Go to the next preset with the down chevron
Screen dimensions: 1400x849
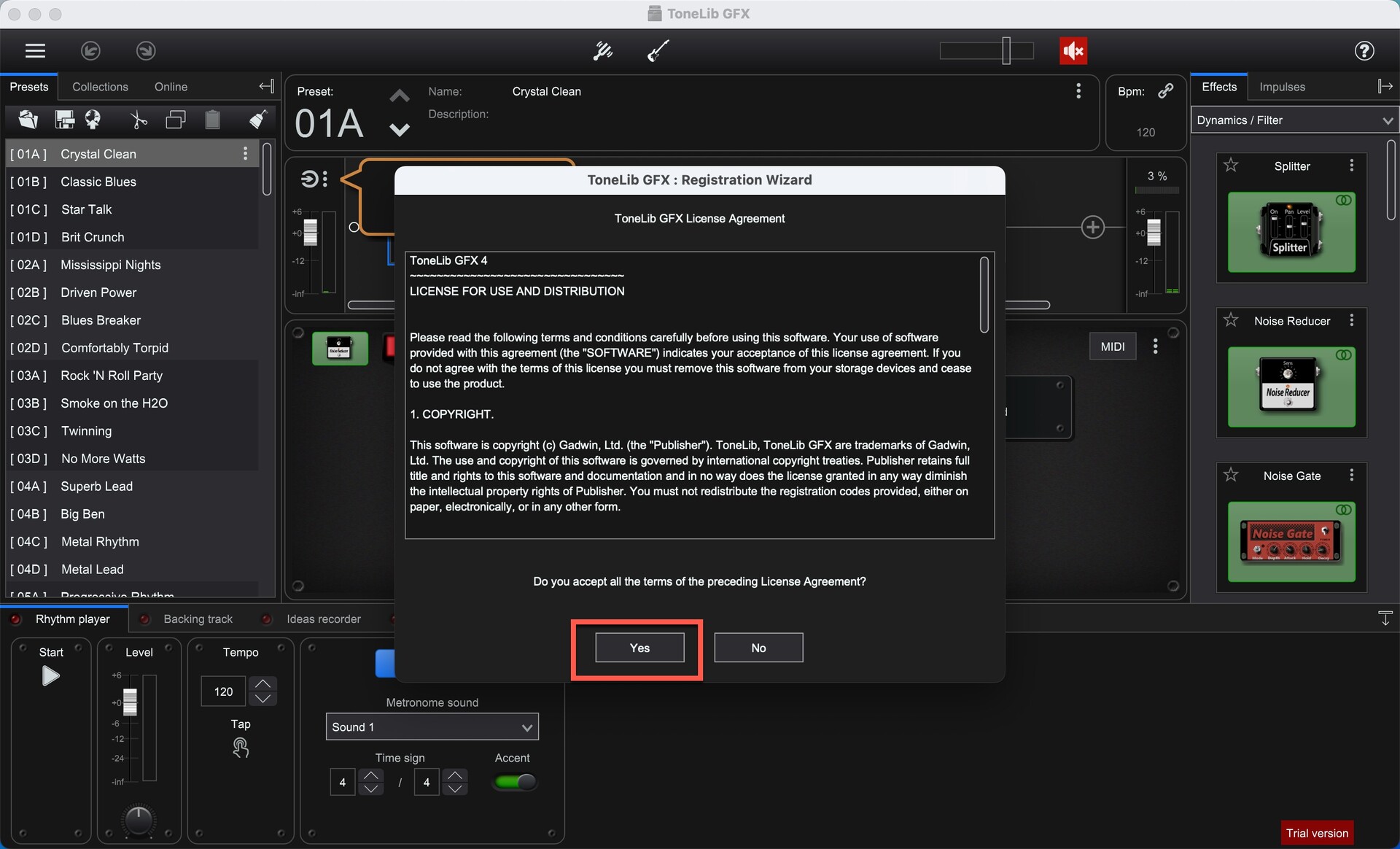pyautogui.click(x=400, y=130)
